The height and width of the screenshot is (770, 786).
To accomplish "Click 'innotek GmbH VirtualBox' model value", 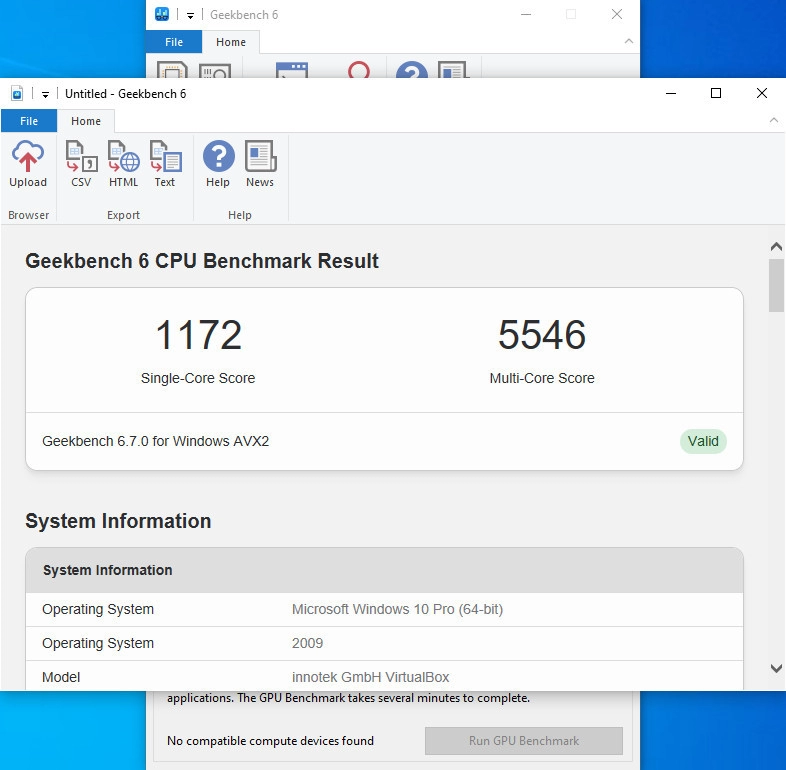I will pos(370,677).
